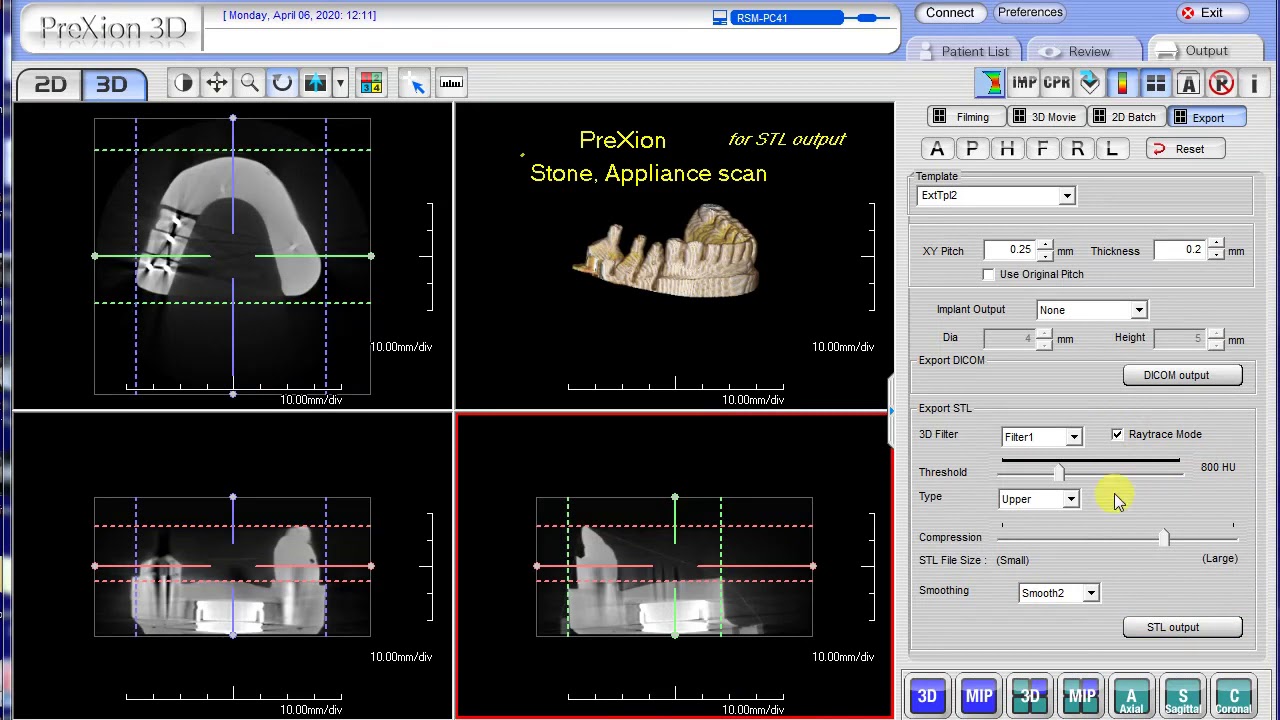Set Posterior view with P button

tap(972, 149)
